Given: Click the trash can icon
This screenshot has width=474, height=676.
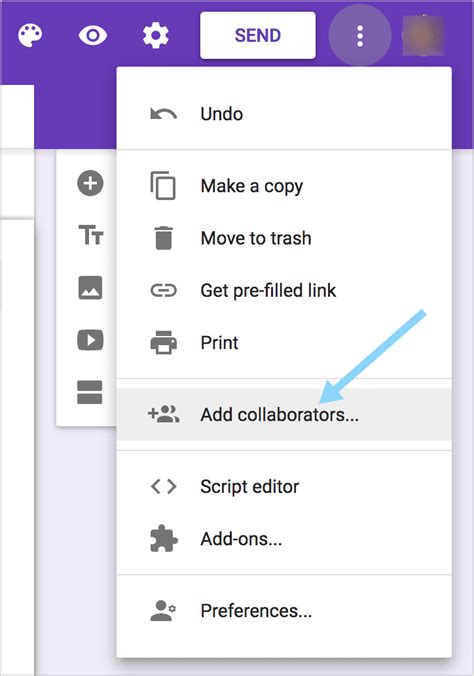Looking at the screenshot, I should click(163, 238).
